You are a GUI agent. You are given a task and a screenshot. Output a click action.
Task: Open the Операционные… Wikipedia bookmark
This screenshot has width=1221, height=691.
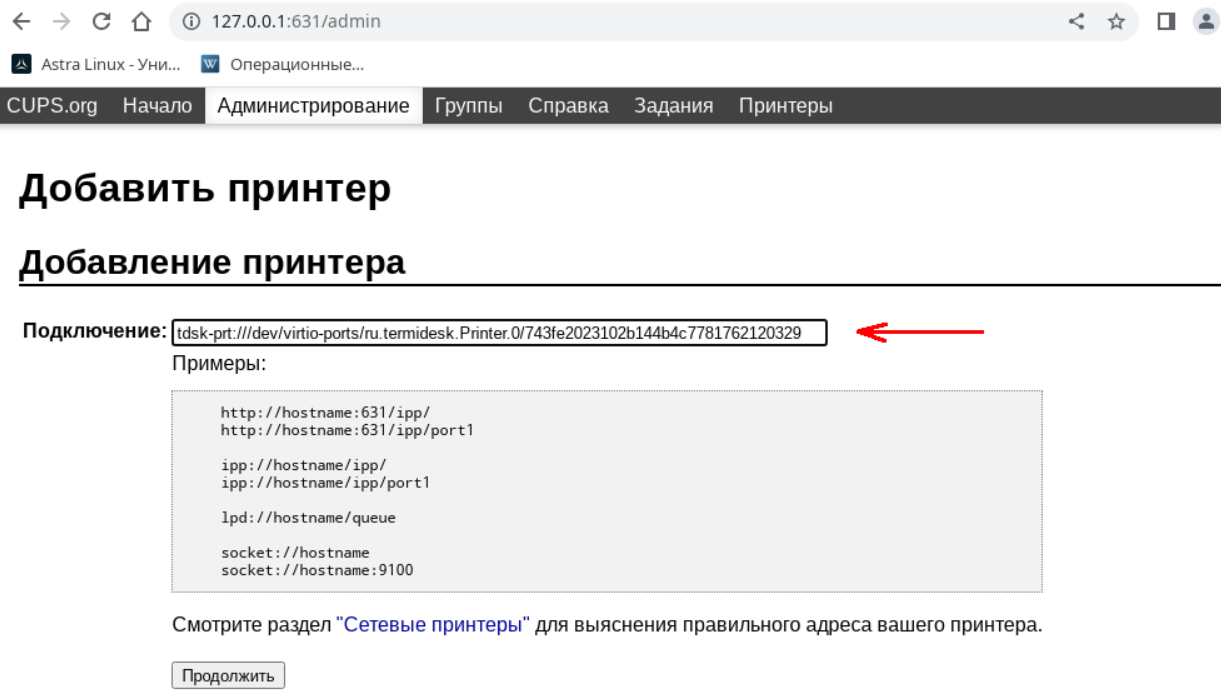point(283,65)
